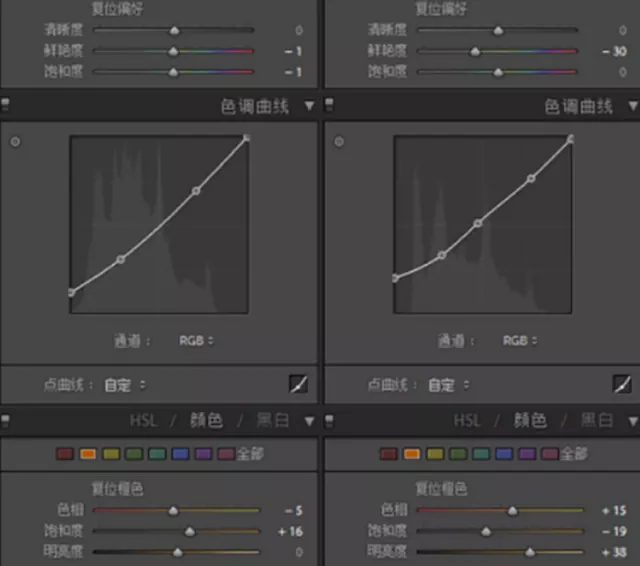Open right 点曲线 自定 preset dropdown

(x=449, y=385)
